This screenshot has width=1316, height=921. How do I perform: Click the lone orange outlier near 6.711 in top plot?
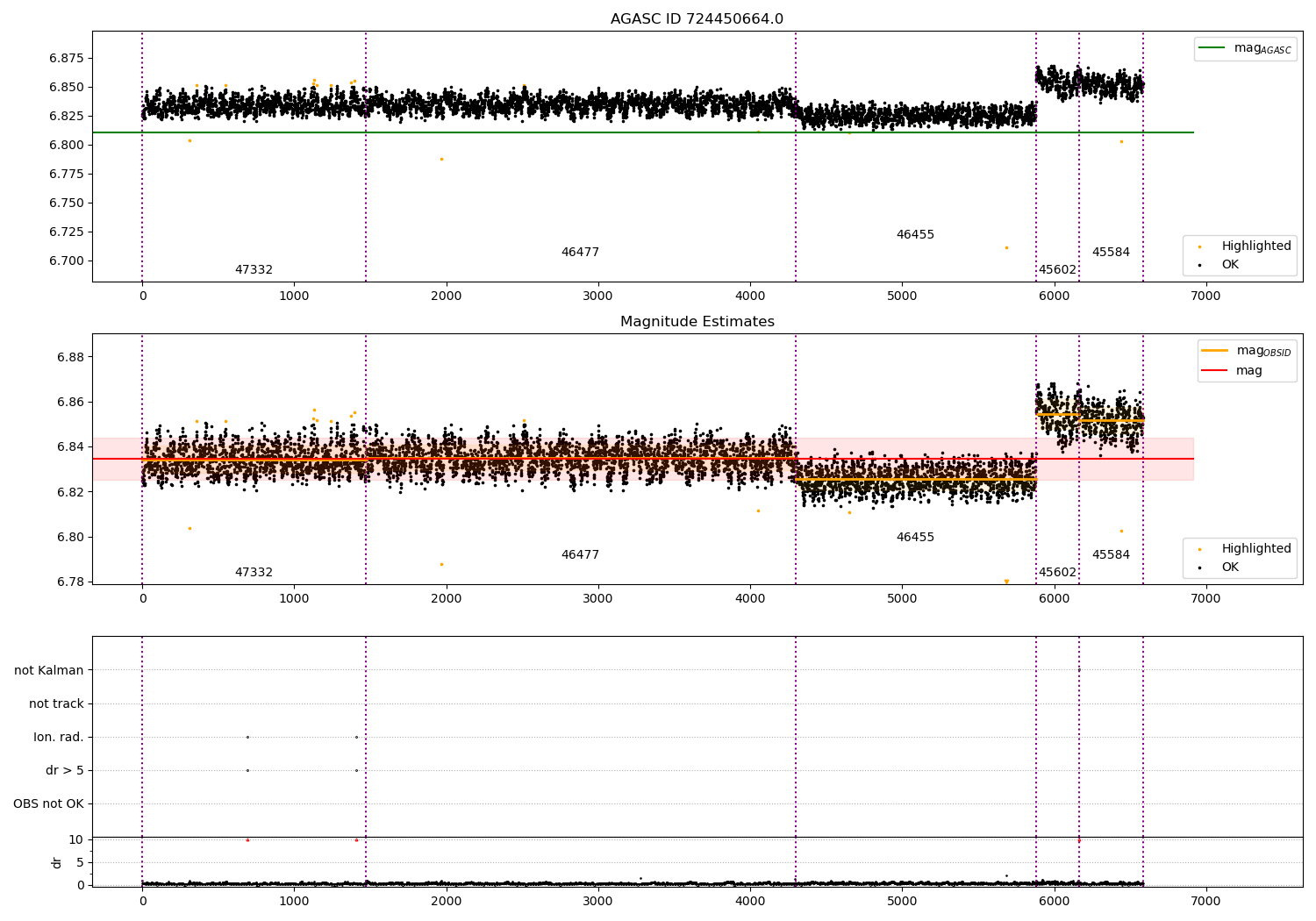pyautogui.click(x=1006, y=247)
